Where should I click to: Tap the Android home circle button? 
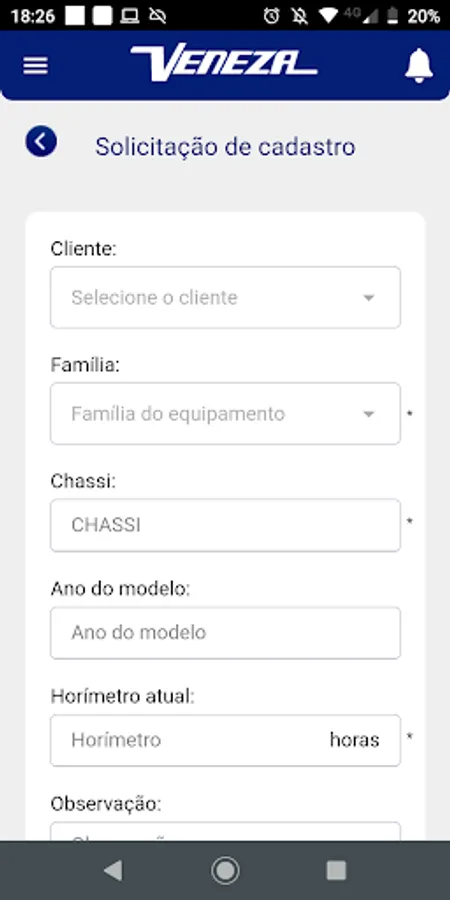tap(225, 871)
